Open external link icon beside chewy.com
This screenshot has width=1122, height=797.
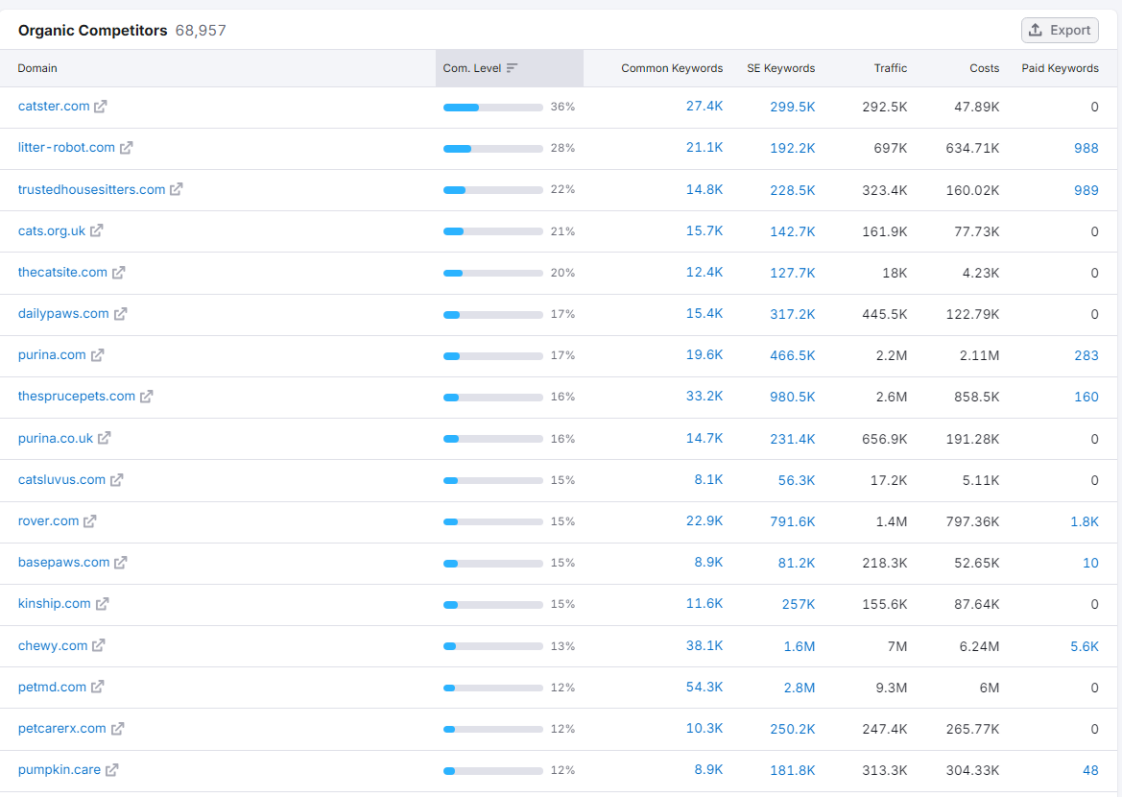tap(98, 646)
